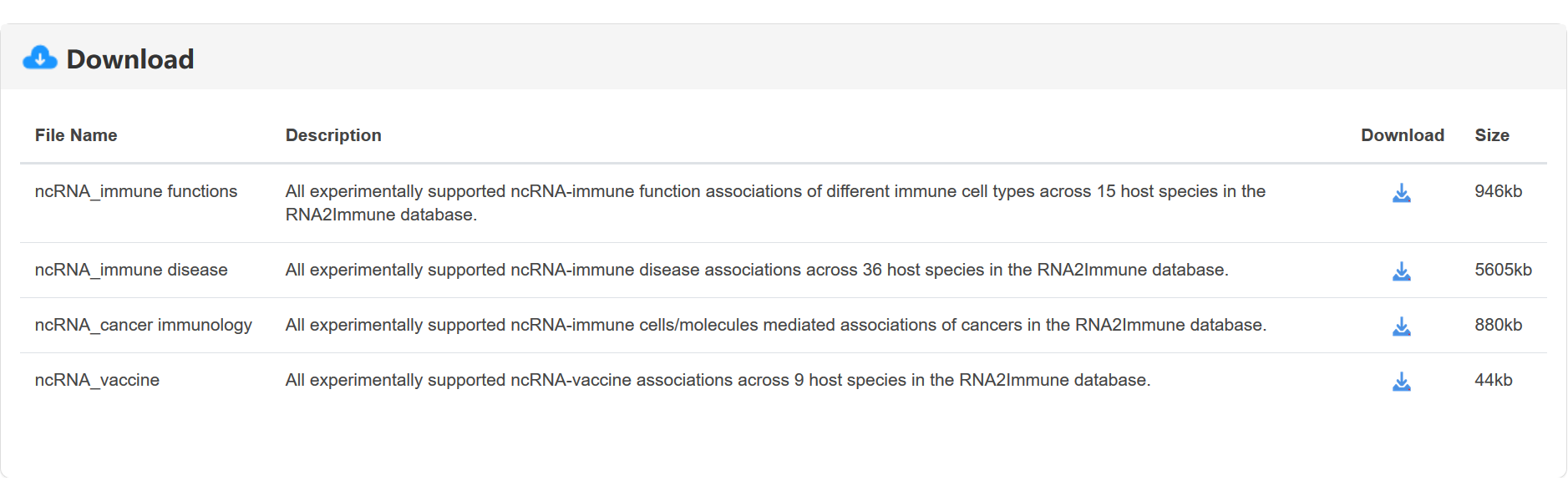Viewport: 1568px width, 501px height.
Task: Select the ncRNA_cancer immunology file name
Action: tap(144, 325)
